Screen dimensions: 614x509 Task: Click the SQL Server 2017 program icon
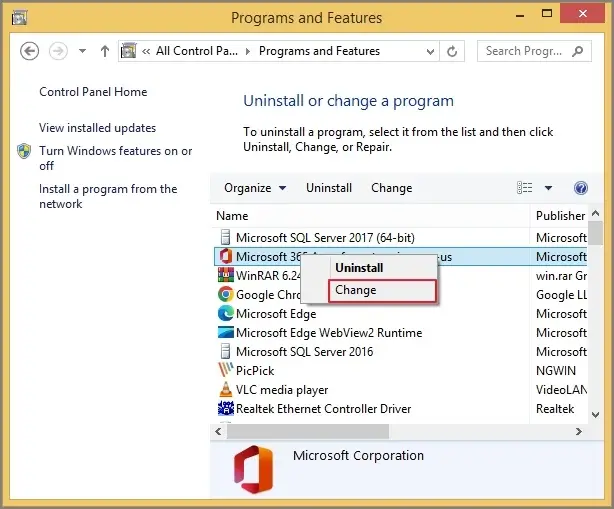coord(225,237)
